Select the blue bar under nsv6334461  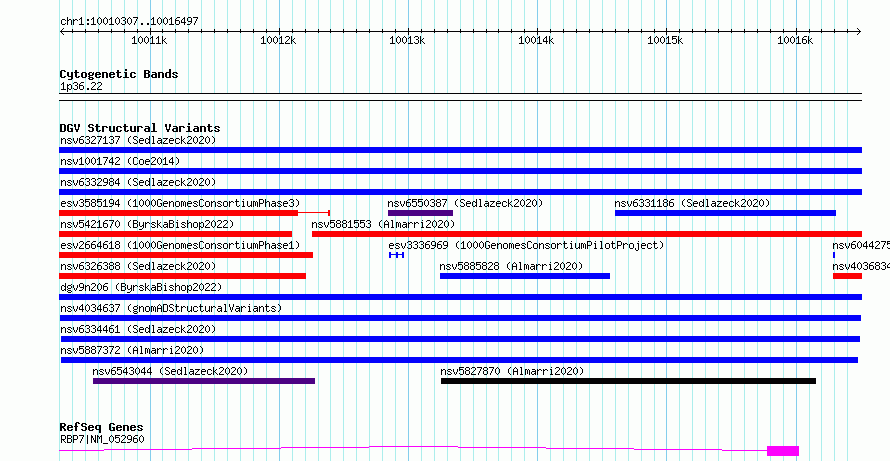click(460, 339)
